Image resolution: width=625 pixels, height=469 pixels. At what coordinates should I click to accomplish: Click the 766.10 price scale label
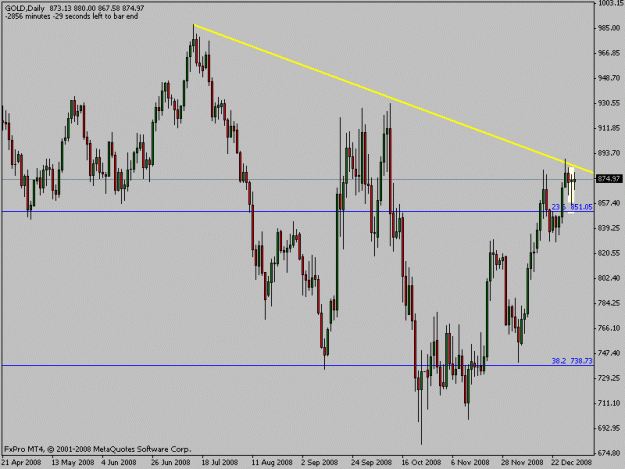608,328
